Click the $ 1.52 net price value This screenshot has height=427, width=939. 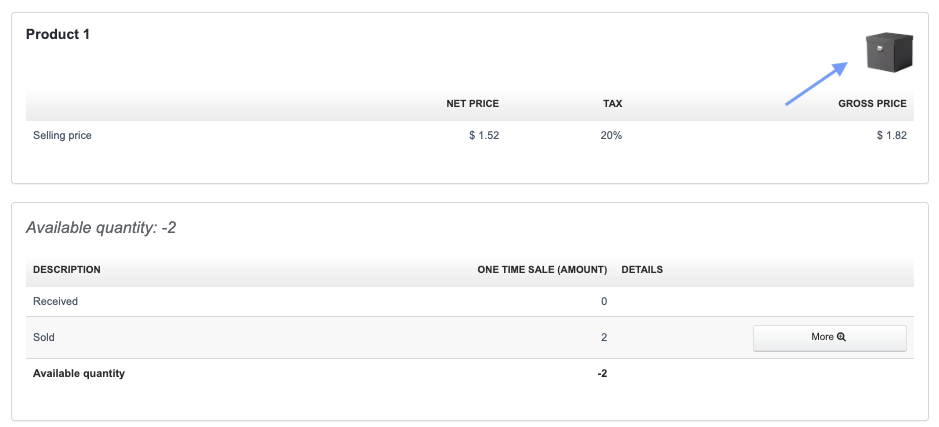pyautogui.click(x=484, y=135)
